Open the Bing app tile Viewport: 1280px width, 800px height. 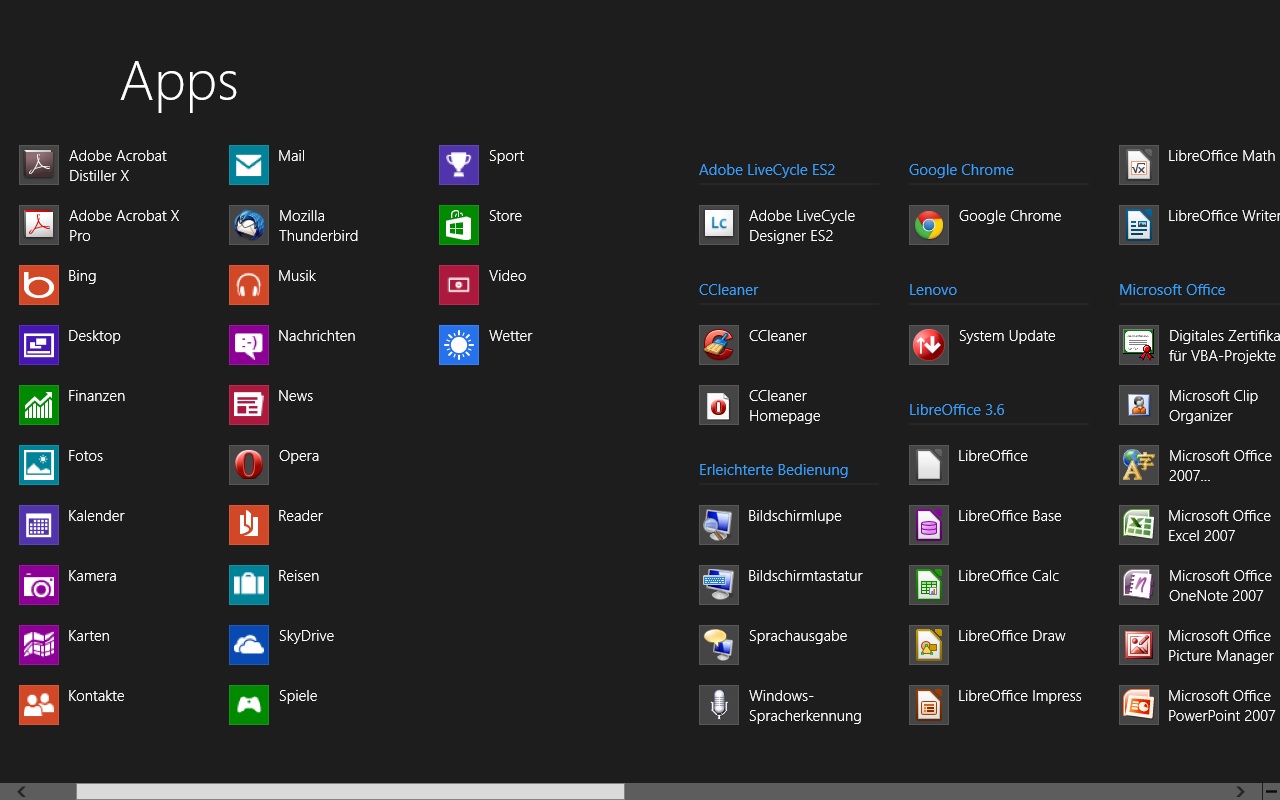(39, 285)
